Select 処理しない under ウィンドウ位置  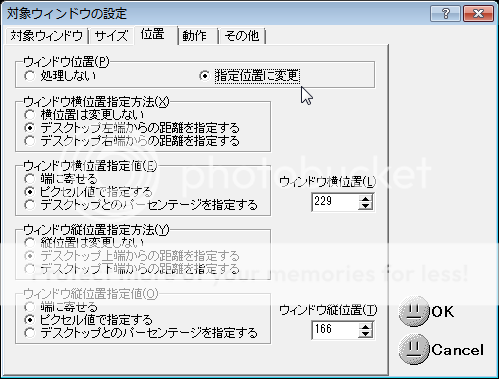pyautogui.click(x=60, y=76)
